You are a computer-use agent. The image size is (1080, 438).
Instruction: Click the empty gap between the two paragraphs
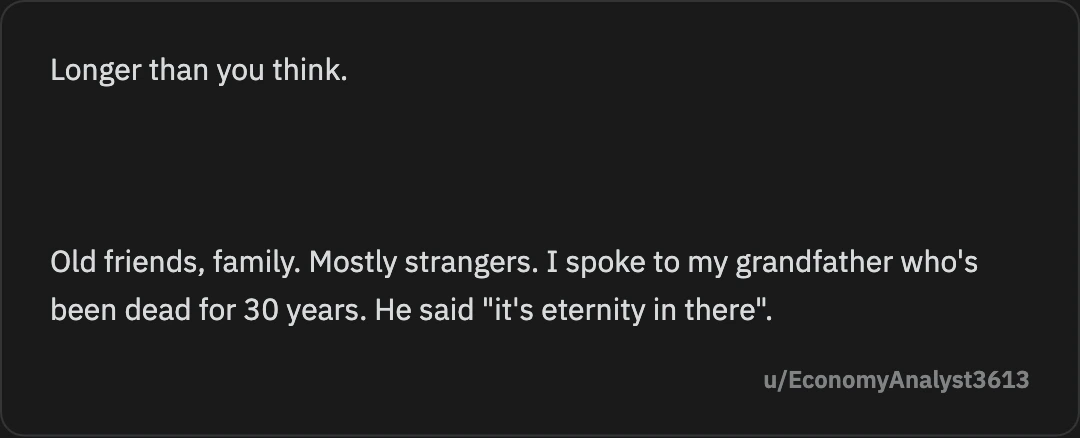[x=540, y=166]
